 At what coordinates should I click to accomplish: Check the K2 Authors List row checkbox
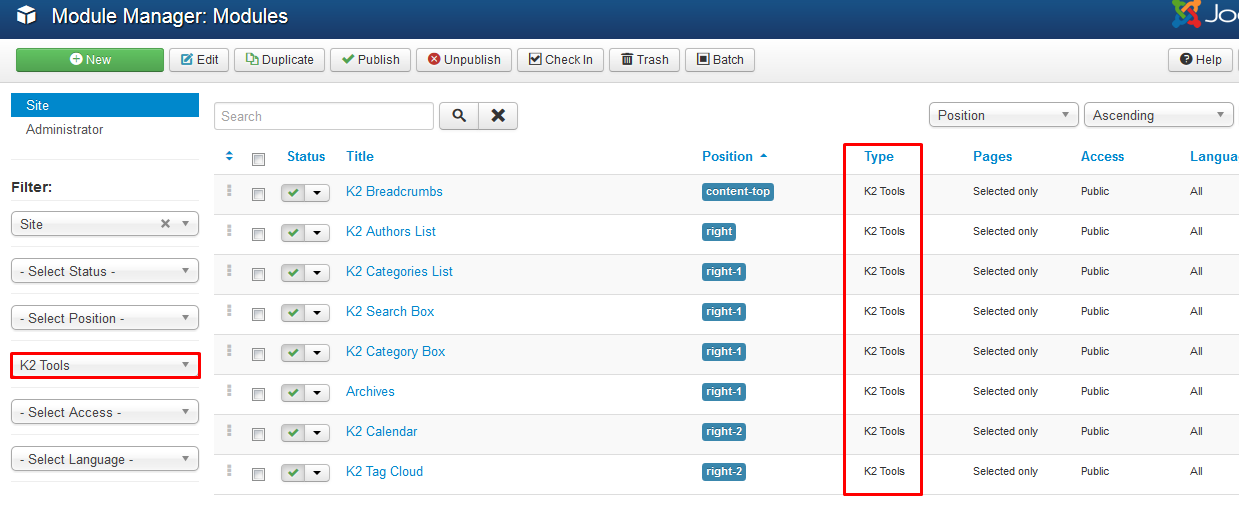point(259,234)
